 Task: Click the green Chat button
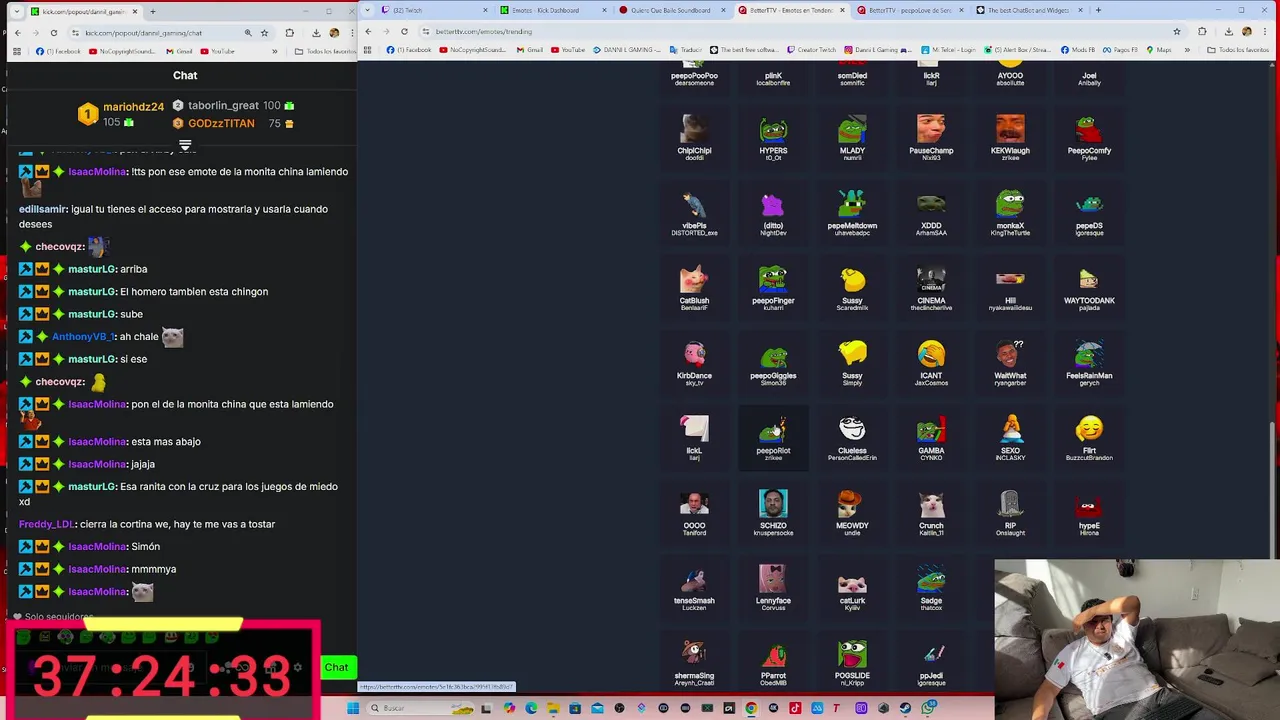tap(337, 667)
